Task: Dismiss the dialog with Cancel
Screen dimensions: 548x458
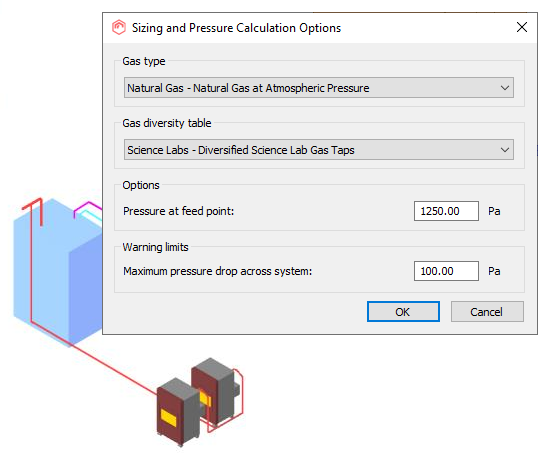Action: click(x=487, y=312)
